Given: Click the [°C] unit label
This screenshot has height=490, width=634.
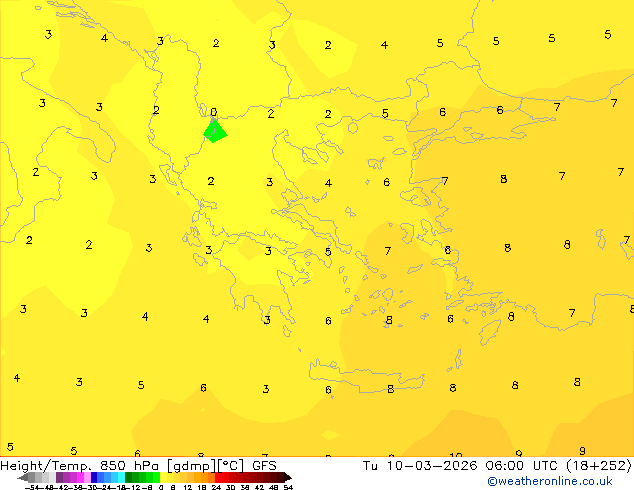Looking at the screenshot, I should coord(231,465).
